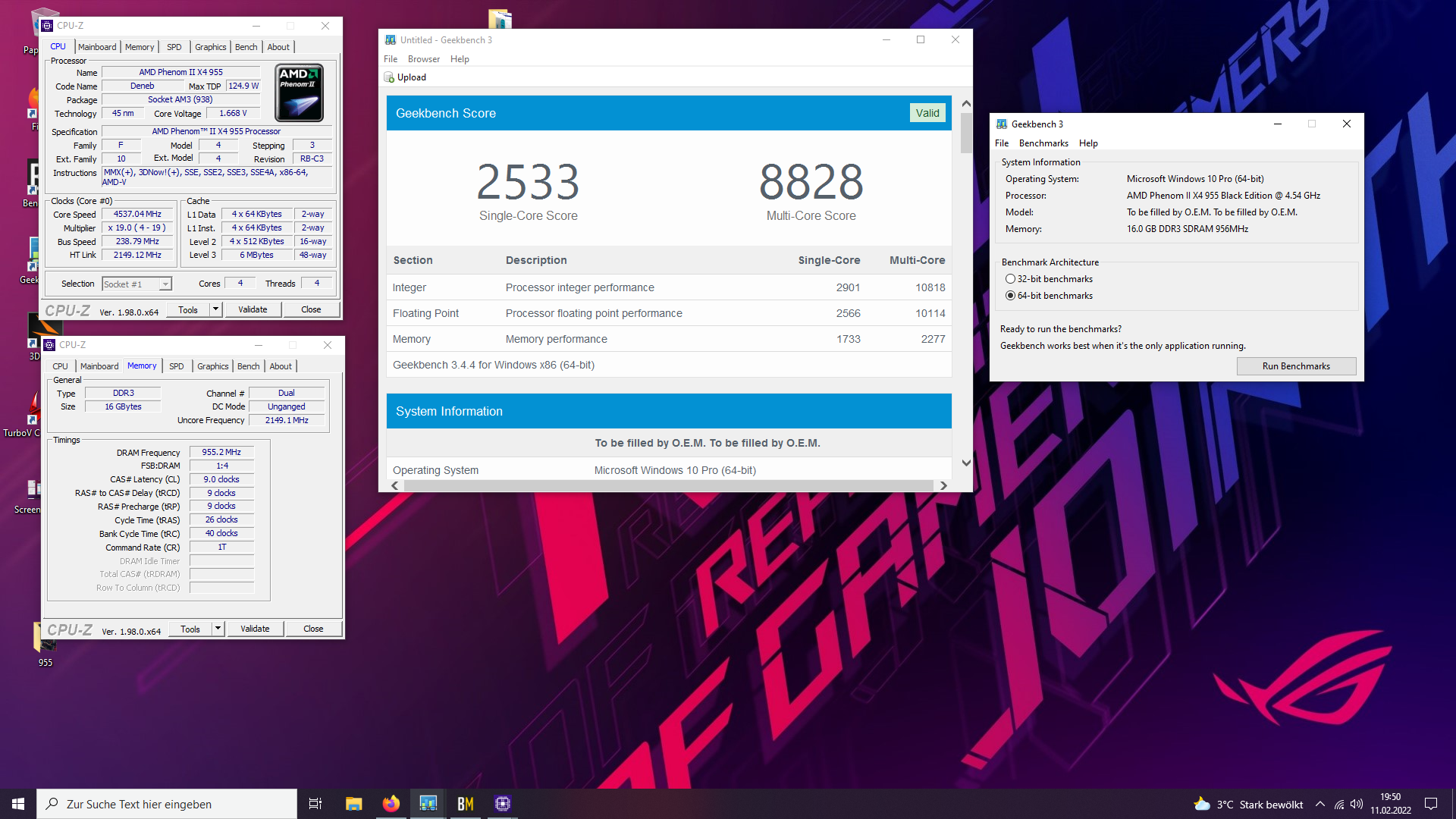The image size is (1456, 819).
Task: Open Bench tab in top CPU-Z window
Action: [246, 47]
